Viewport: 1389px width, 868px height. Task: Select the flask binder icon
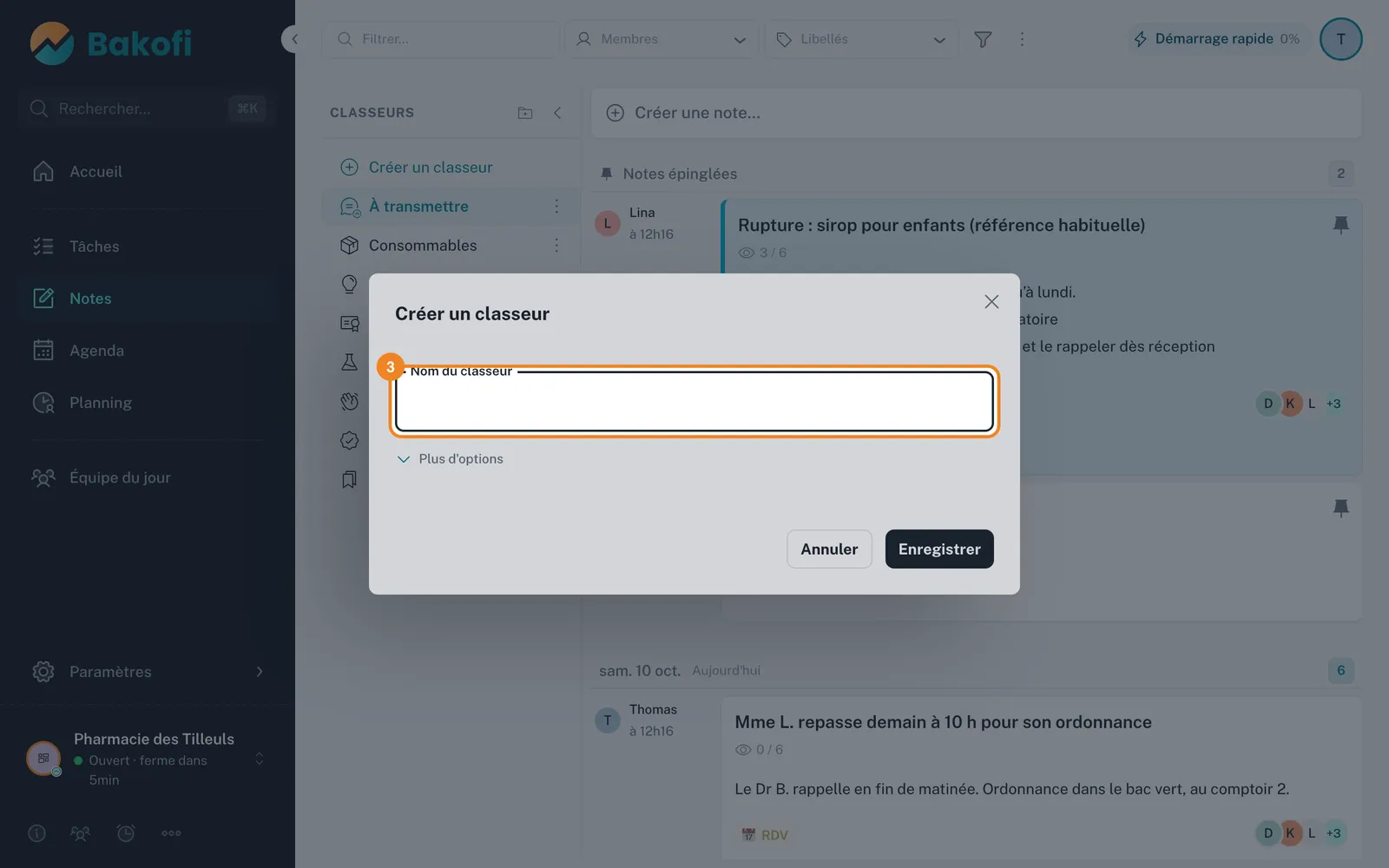349,363
